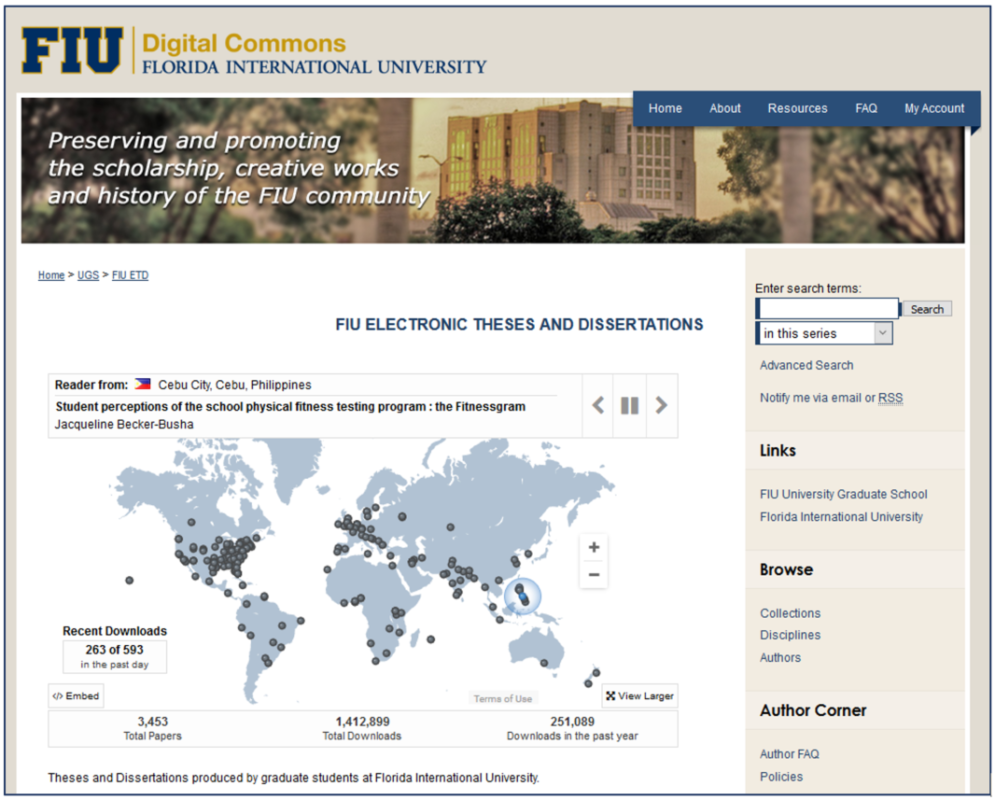Click the FIU Electronic Theses and Dissertations heading

point(519,325)
